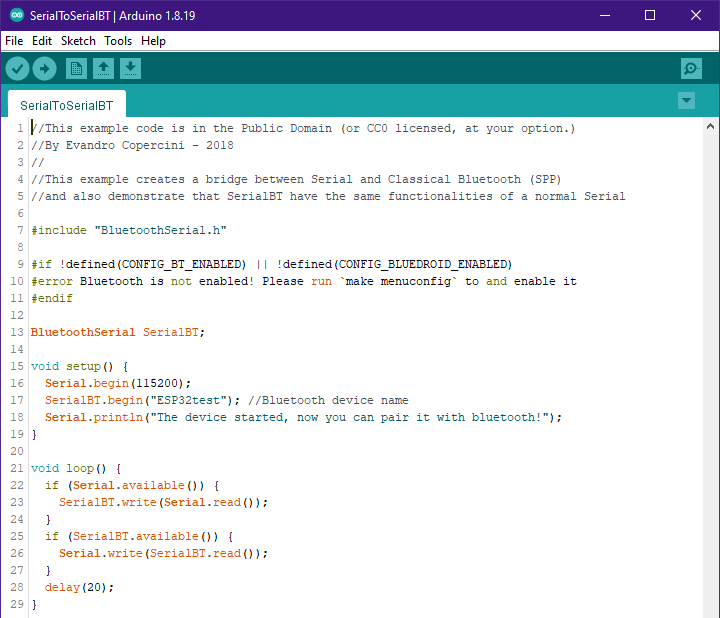This screenshot has height=618, width=720.
Task: Click the scrollbar up arrow in editor
Action: 710,126
